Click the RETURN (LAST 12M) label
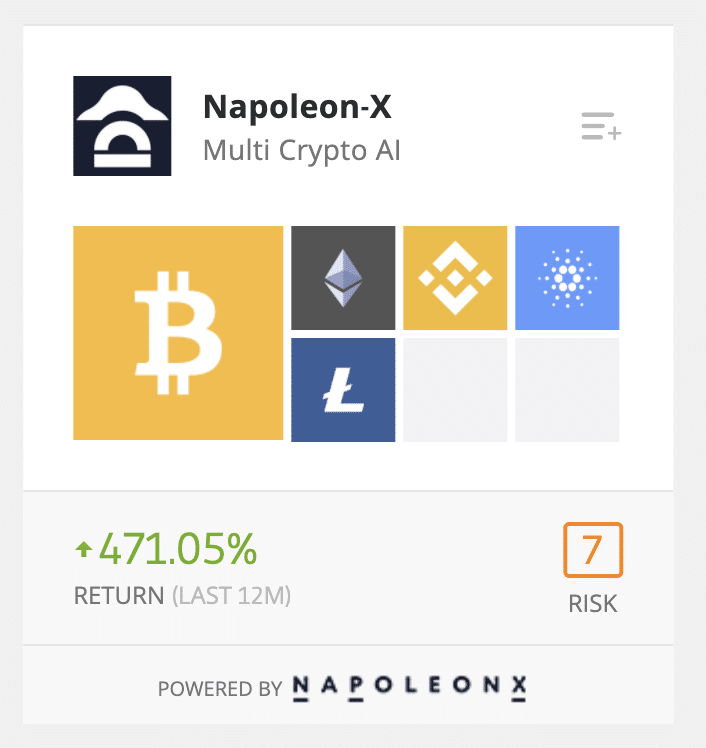Viewport: 706px width, 748px height. tap(182, 596)
